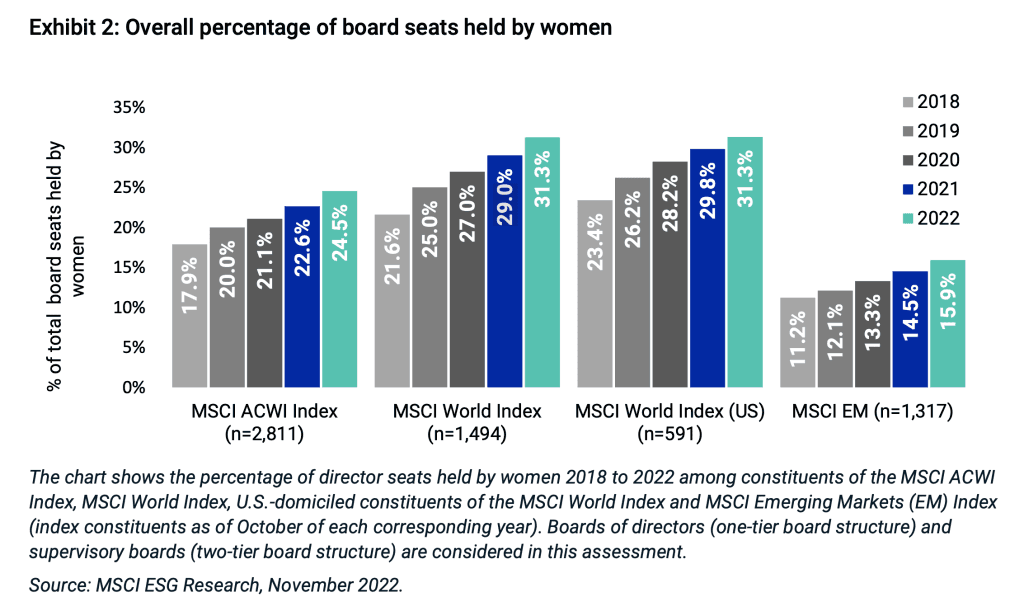Screen dimensions: 1024x616
Task: Click the 2018 legend color swatch
Action: (908, 101)
